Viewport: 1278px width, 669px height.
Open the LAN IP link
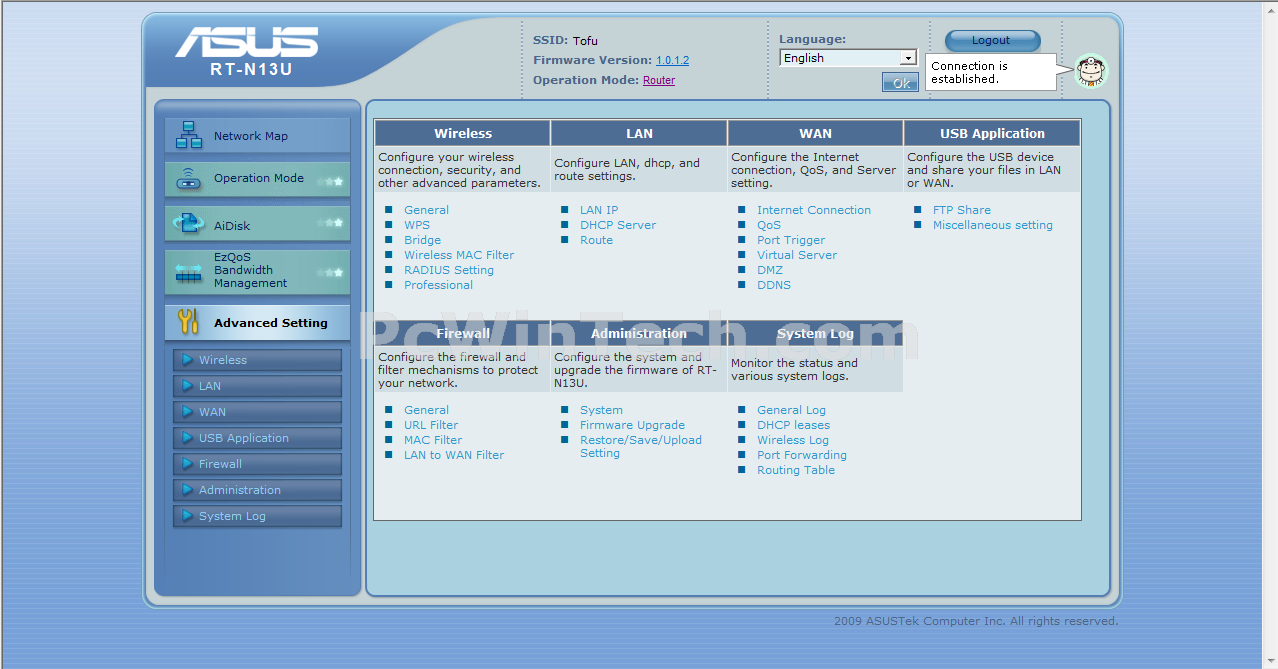click(599, 210)
